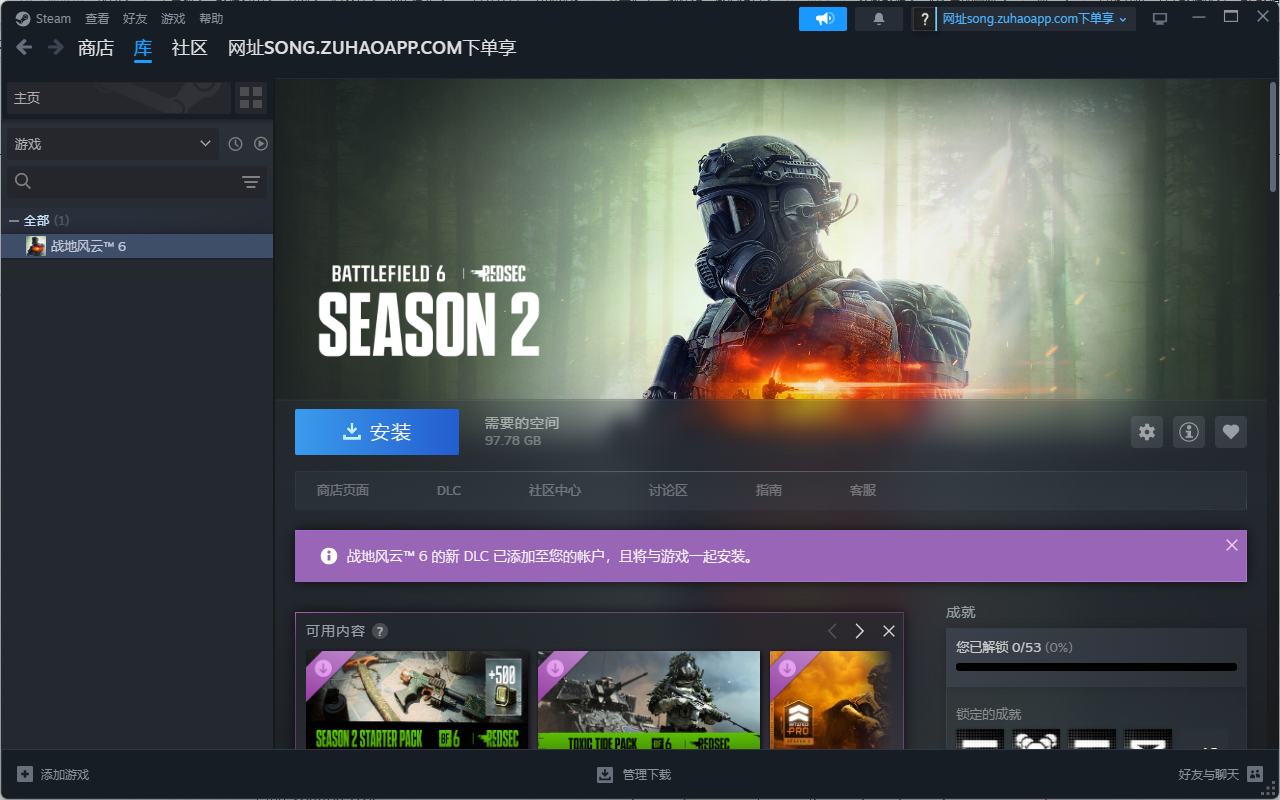Image resolution: width=1280 pixels, height=800 pixels.
Task: Open the notifications bell
Action: click(879, 19)
